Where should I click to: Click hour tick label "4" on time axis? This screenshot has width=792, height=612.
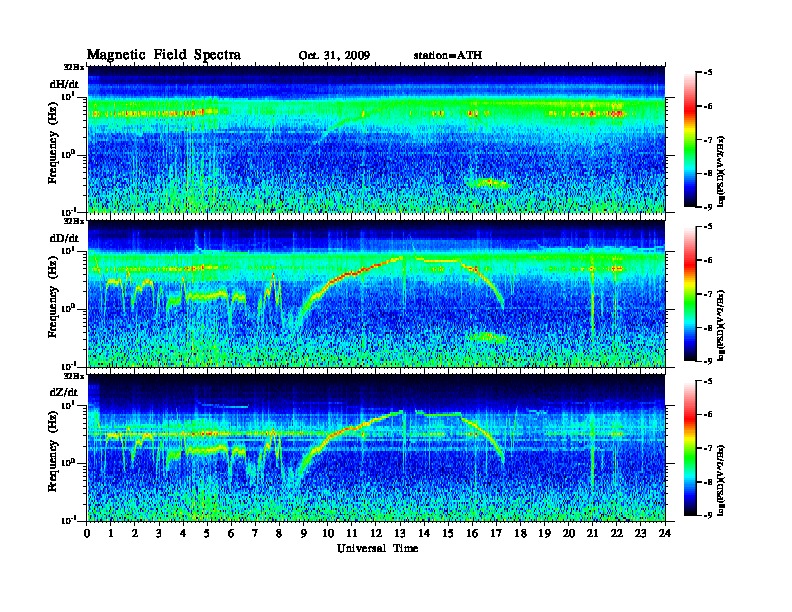click(x=183, y=534)
